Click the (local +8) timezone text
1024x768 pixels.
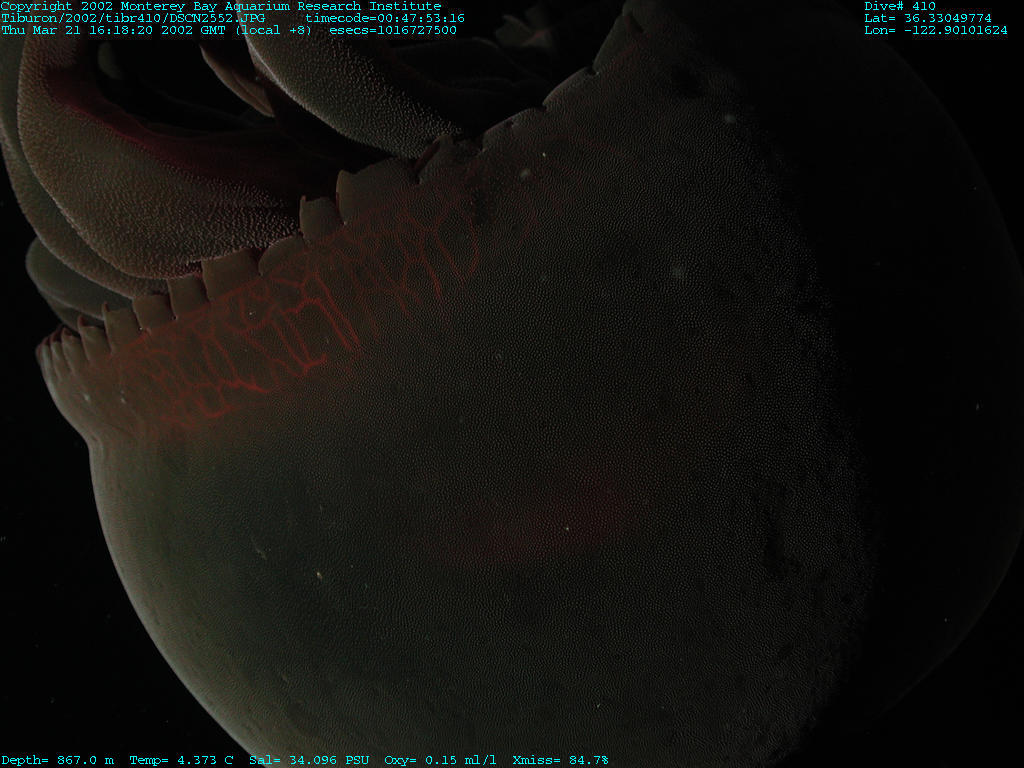tap(274, 30)
